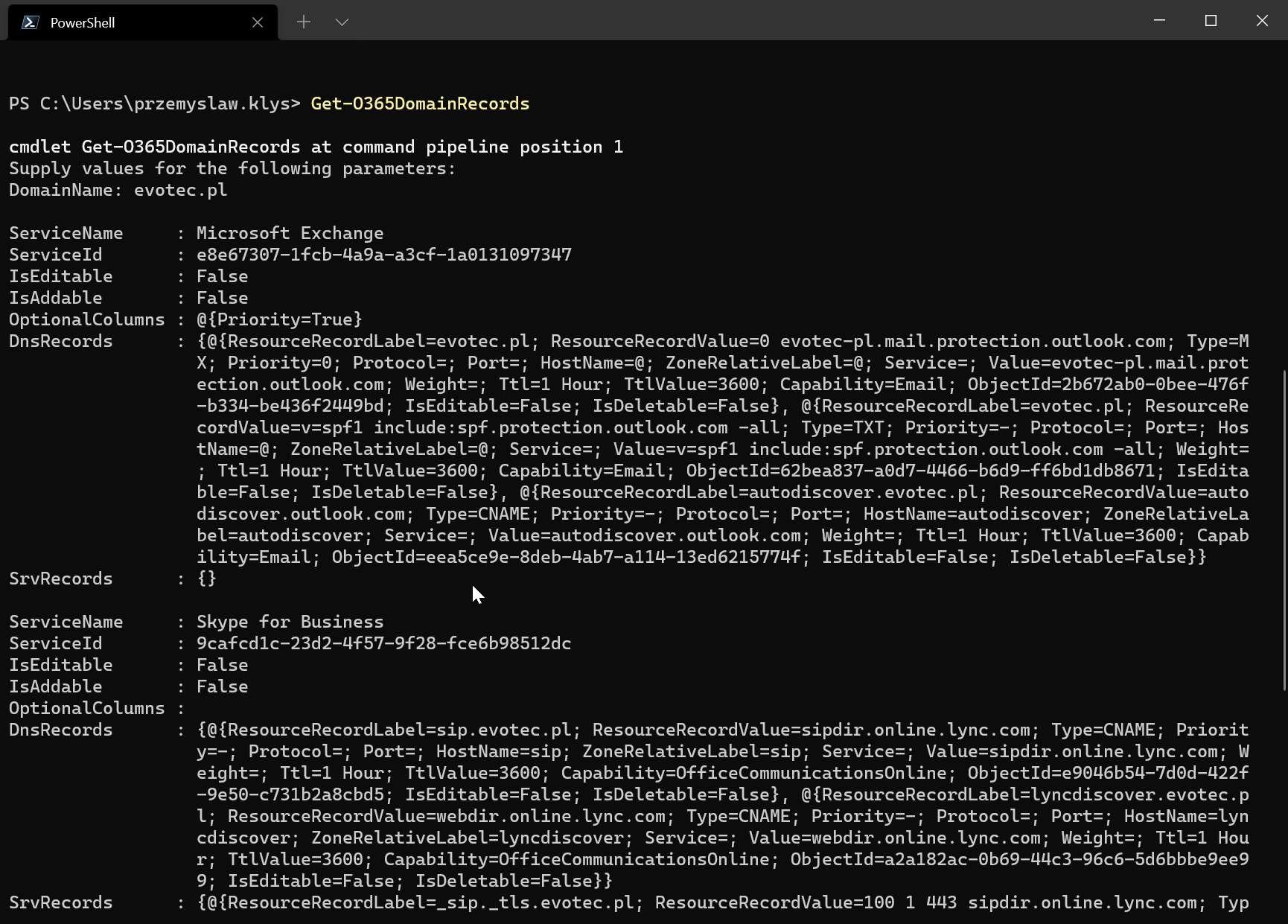Click the DomainName value evotec.pl
Screen dimensions: 1288x924
coord(180,190)
